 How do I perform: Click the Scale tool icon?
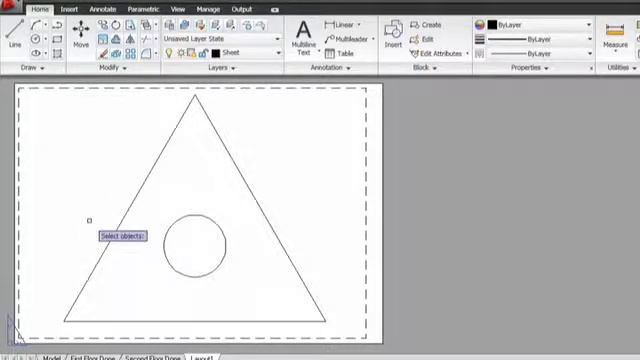[103, 39]
